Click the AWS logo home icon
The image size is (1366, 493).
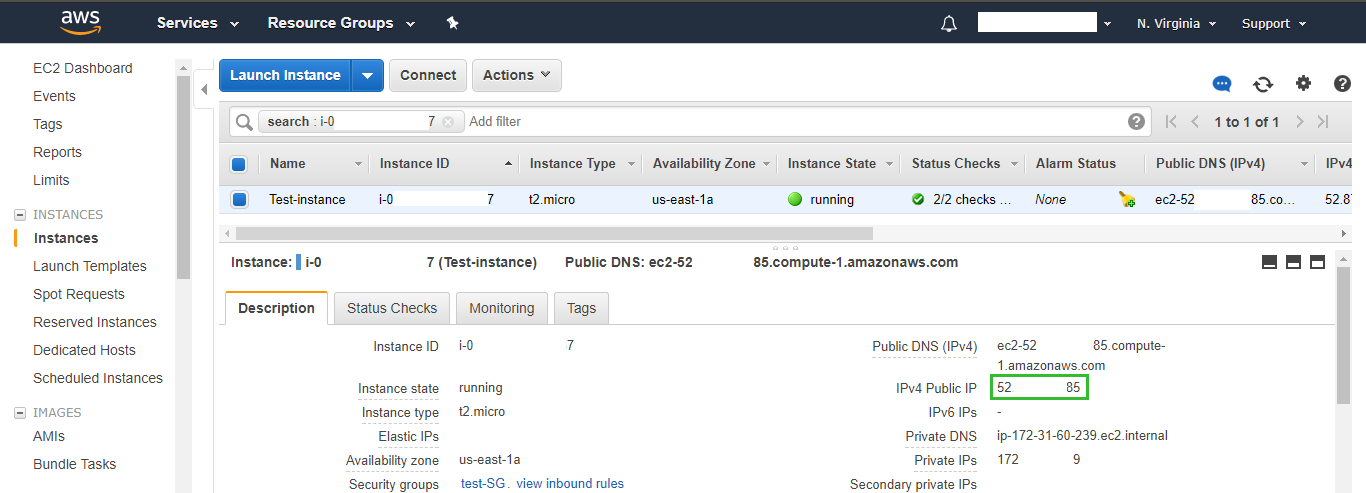click(80, 23)
